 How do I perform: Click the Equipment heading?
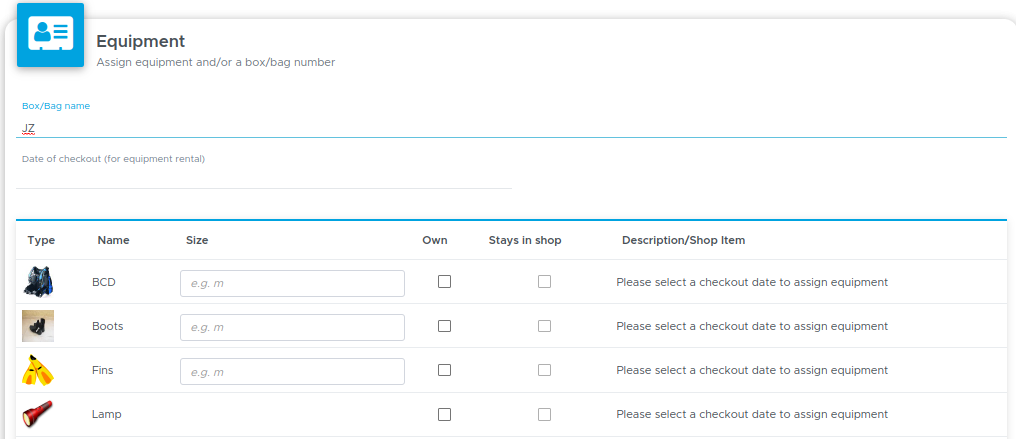[141, 41]
